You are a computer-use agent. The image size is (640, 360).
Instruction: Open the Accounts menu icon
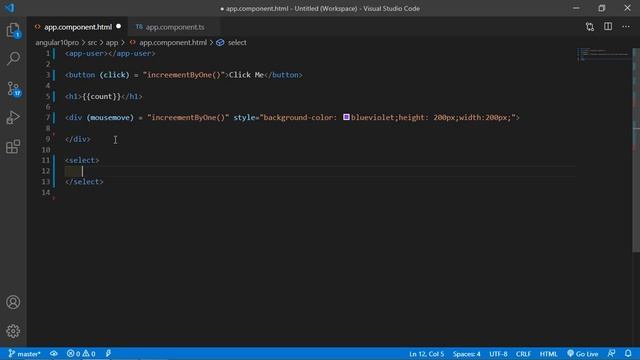[x=13, y=302]
